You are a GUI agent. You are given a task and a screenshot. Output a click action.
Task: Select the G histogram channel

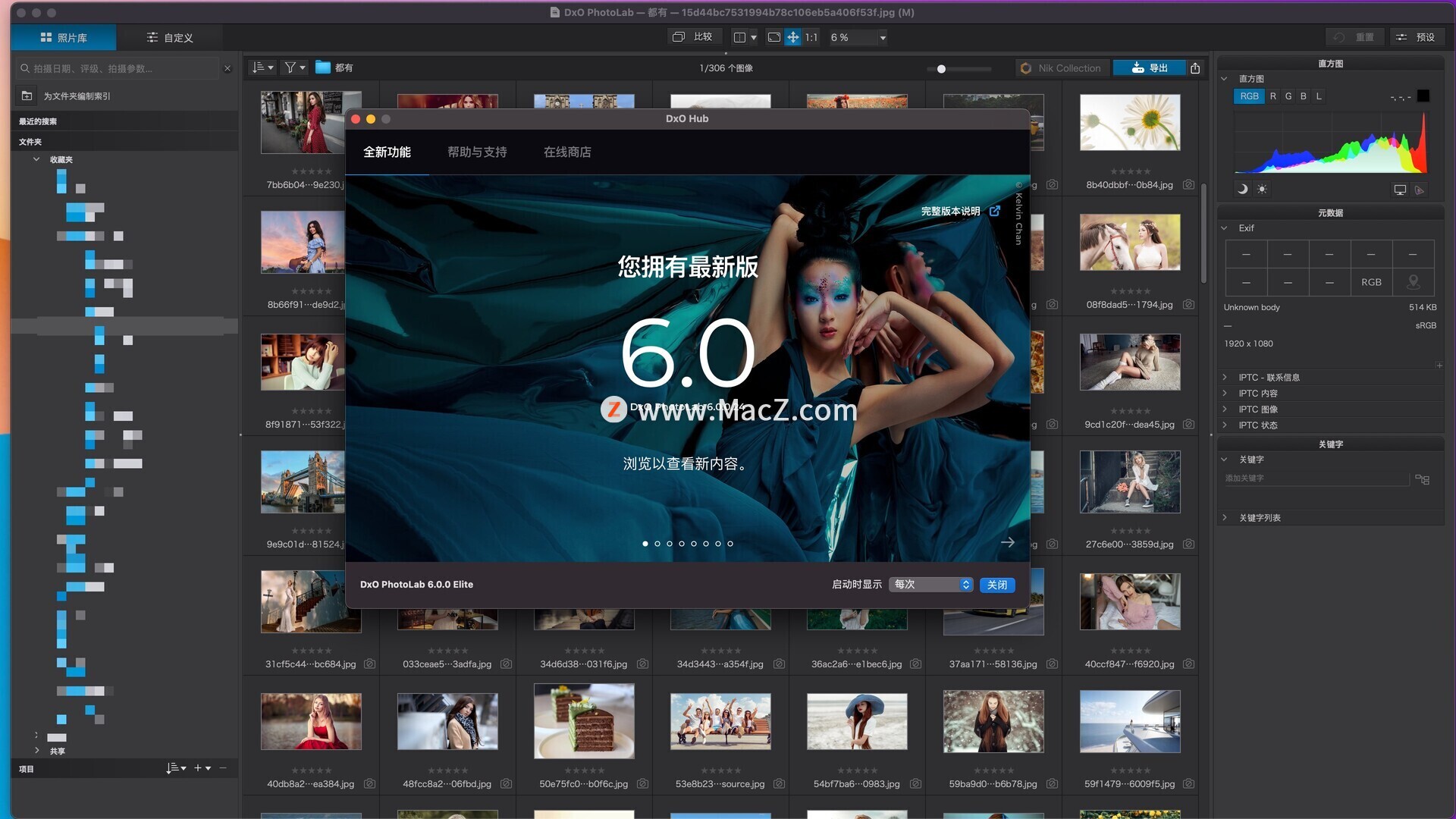click(x=1288, y=96)
